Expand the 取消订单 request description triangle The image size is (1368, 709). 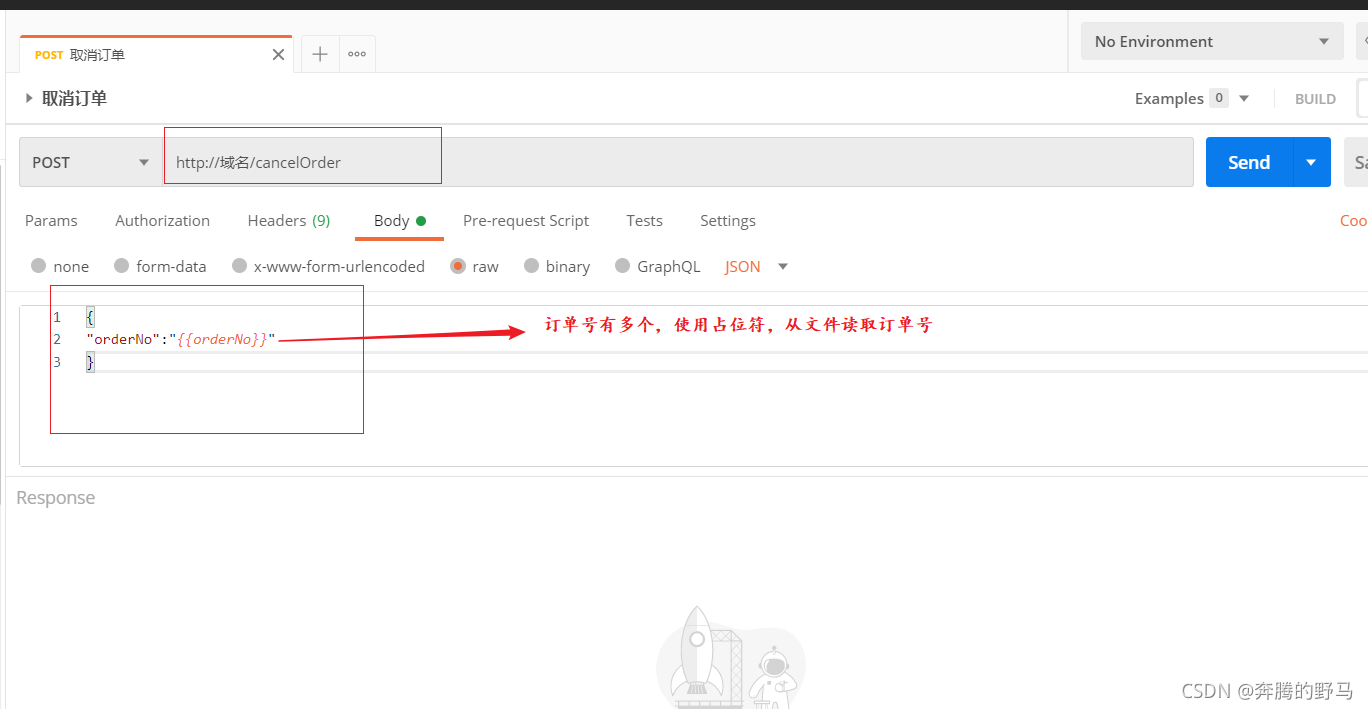[29, 98]
